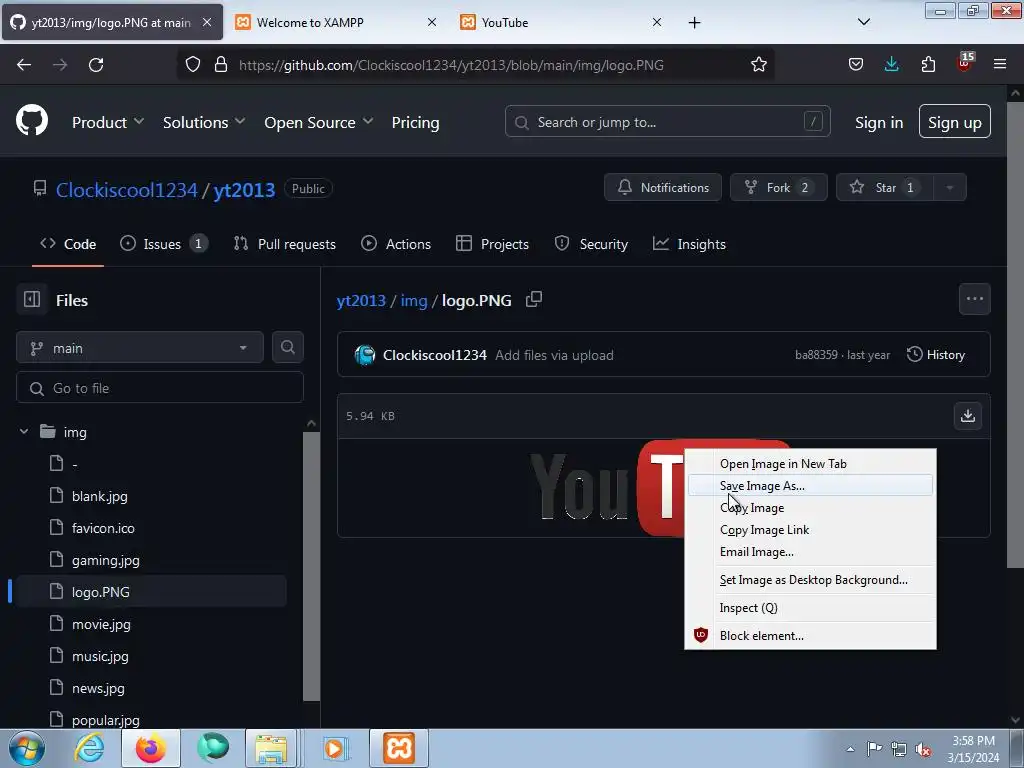This screenshot has height=768, width=1024.
Task: Launch Internet Explorer from taskbar
Action: coord(89,748)
